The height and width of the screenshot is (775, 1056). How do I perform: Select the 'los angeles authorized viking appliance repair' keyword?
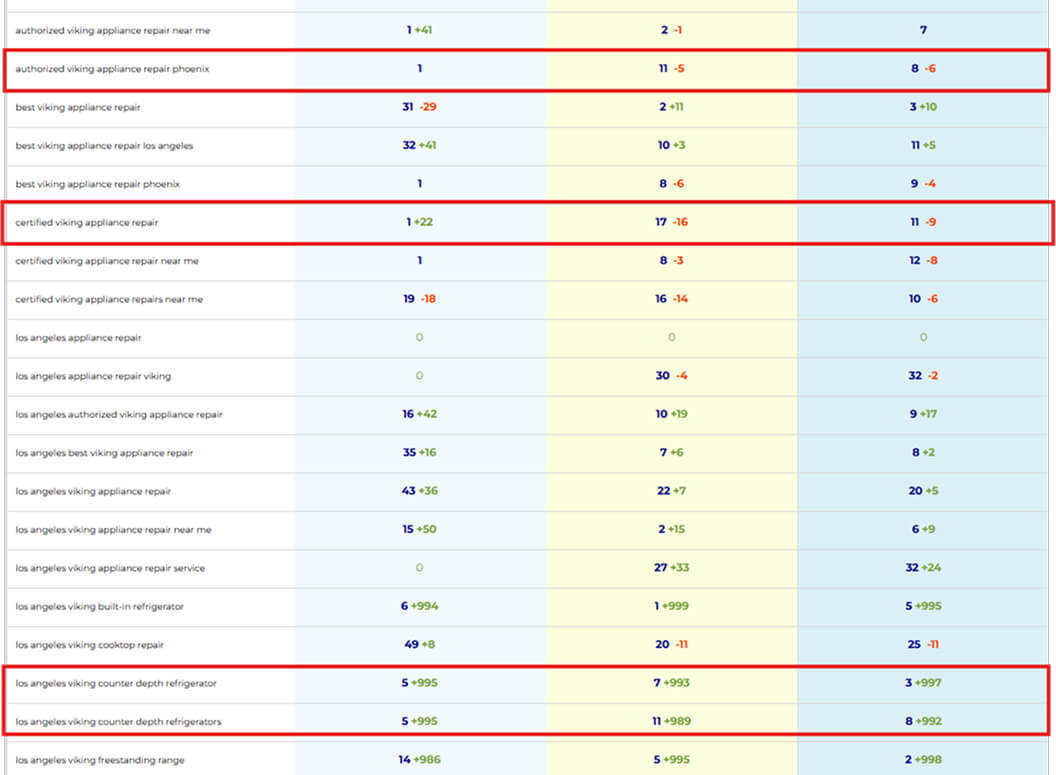tap(119, 414)
